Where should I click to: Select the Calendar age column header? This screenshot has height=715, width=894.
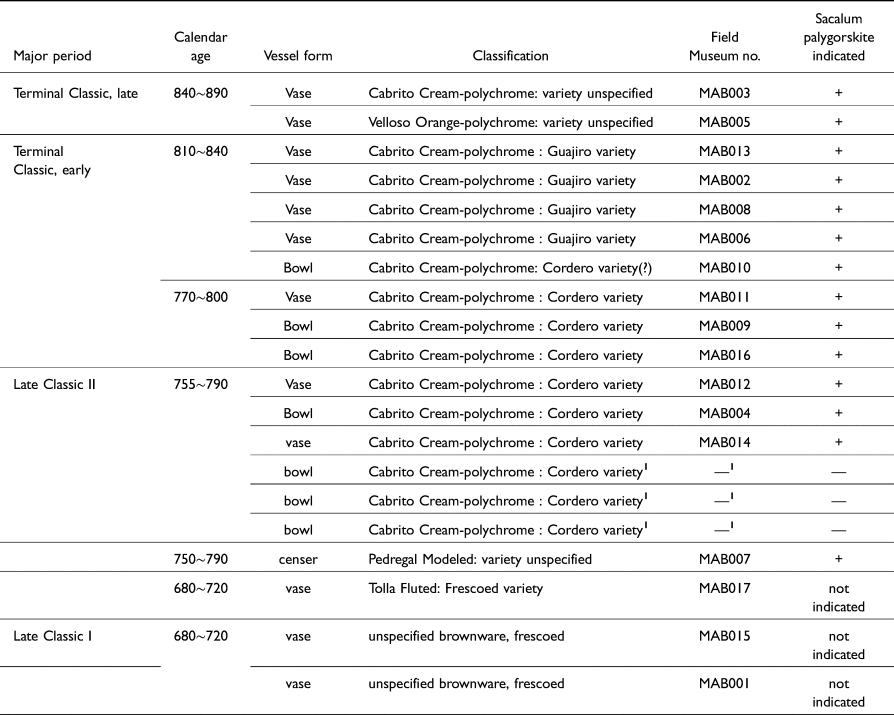pos(200,47)
